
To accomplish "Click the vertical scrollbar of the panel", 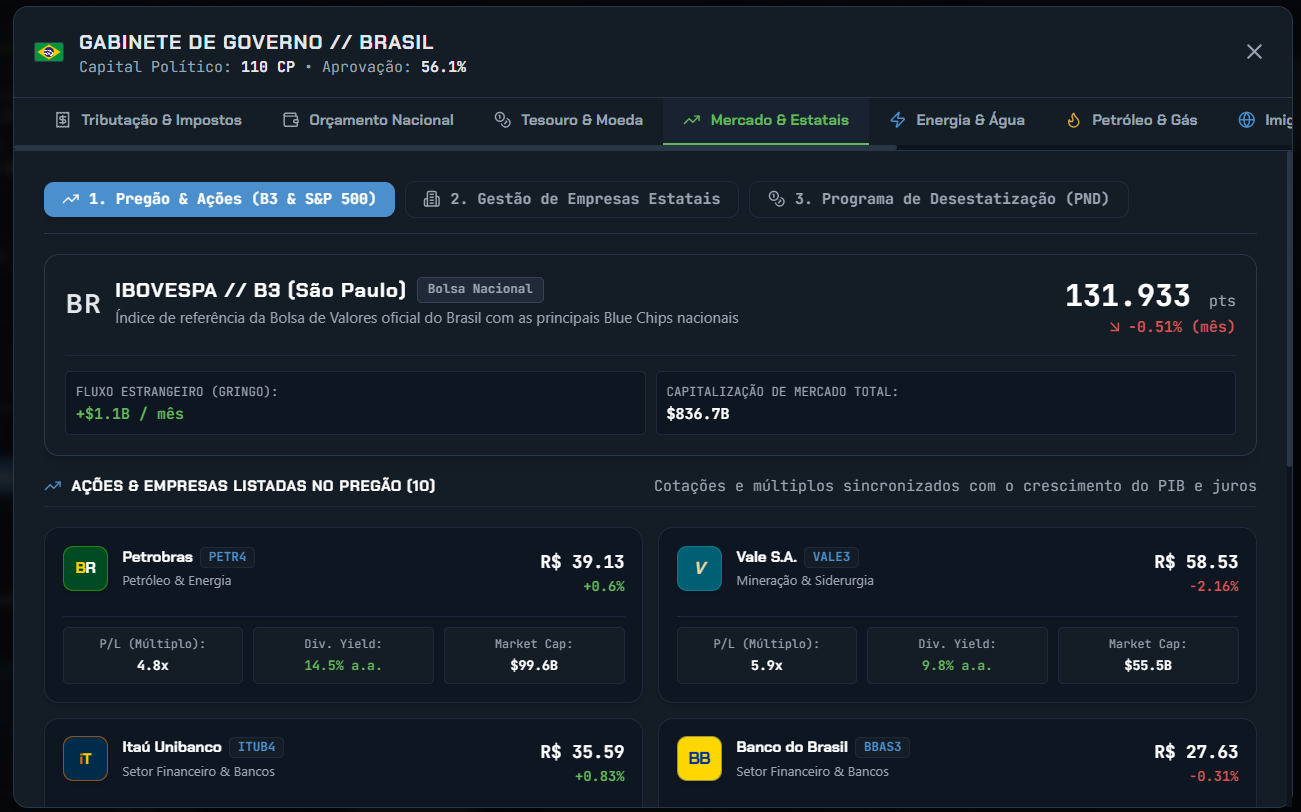I will 1290,308.
